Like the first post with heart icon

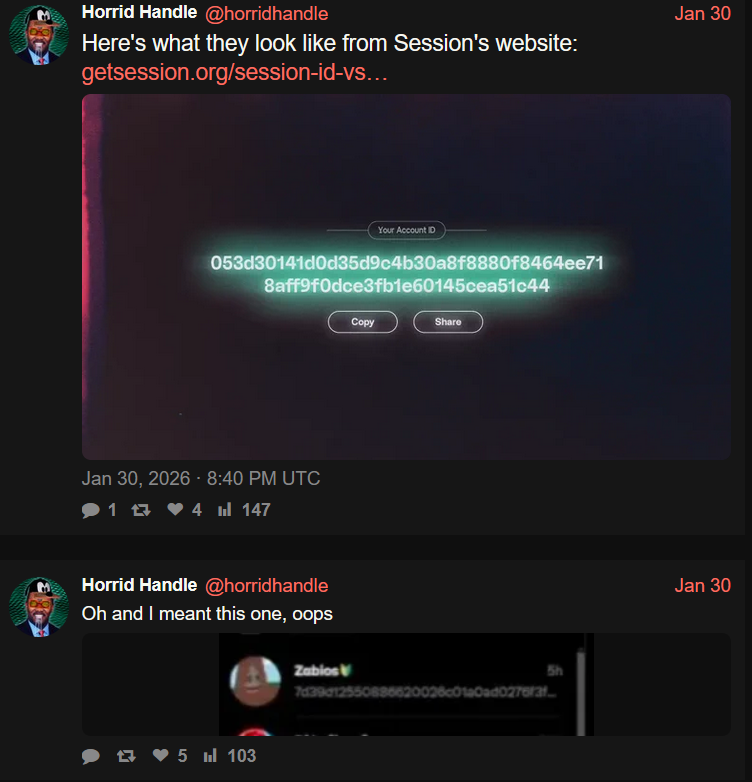175,509
